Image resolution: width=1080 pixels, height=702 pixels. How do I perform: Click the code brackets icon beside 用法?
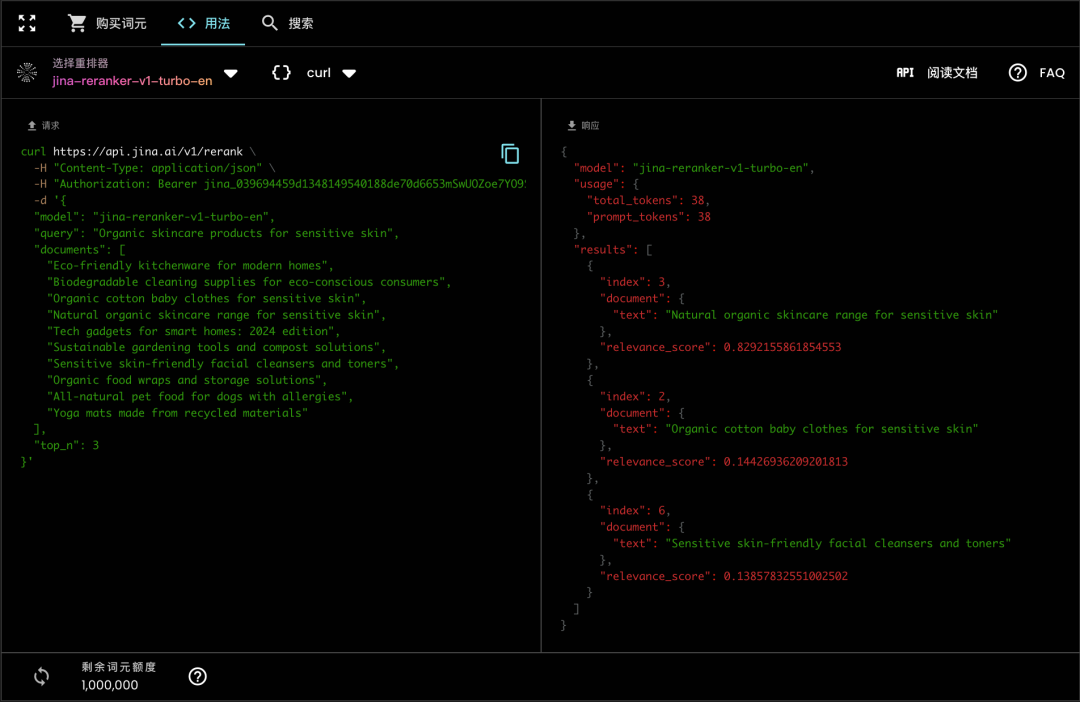point(187,23)
